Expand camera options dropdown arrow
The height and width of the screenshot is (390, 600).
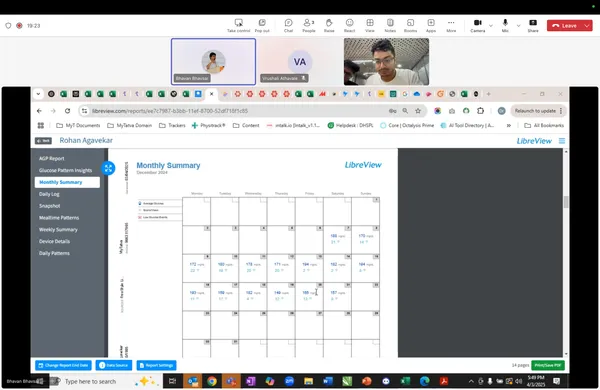pyautogui.click(x=491, y=26)
